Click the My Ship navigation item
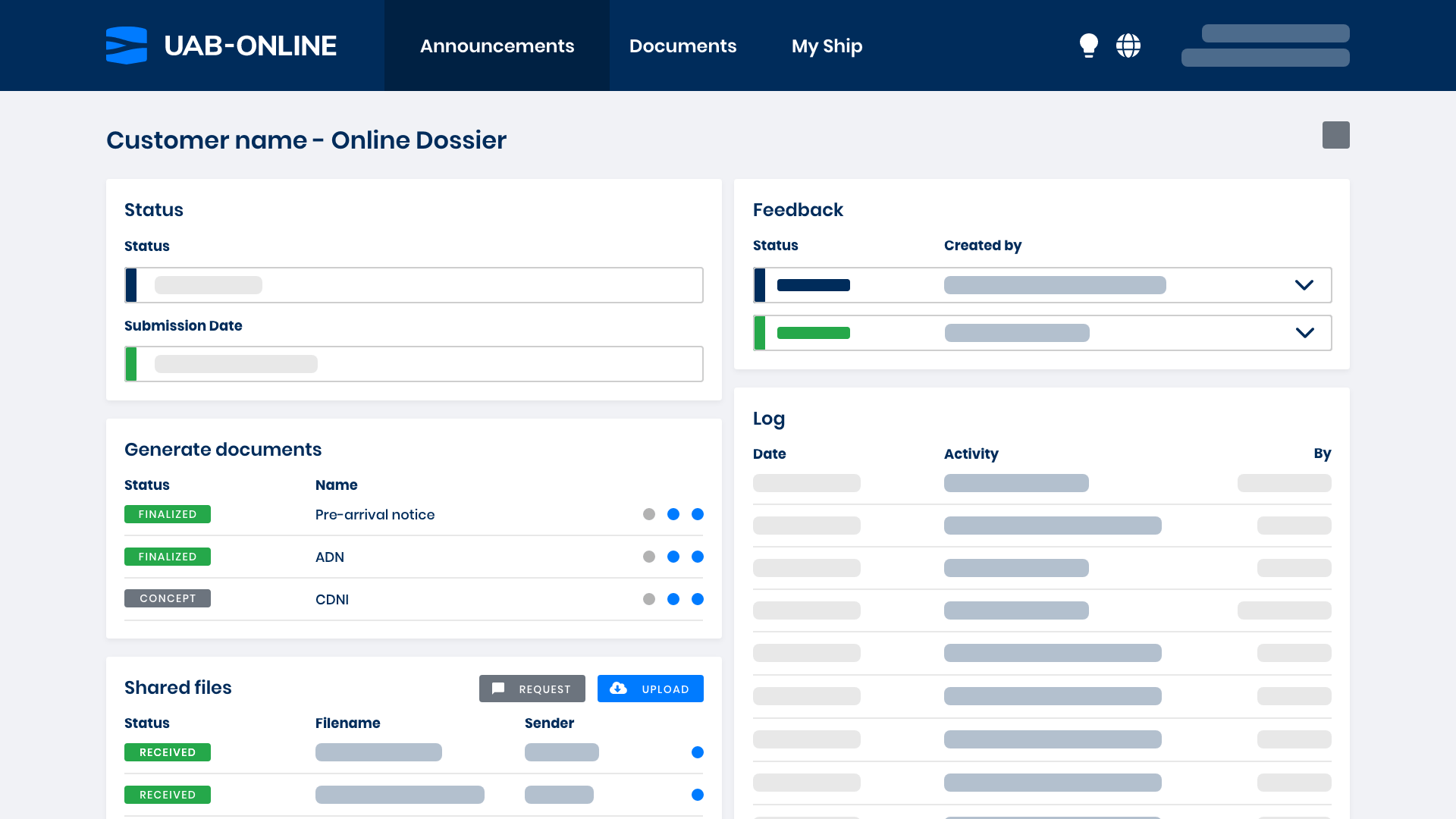The width and height of the screenshot is (1456, 819). (x=827, y=45)
